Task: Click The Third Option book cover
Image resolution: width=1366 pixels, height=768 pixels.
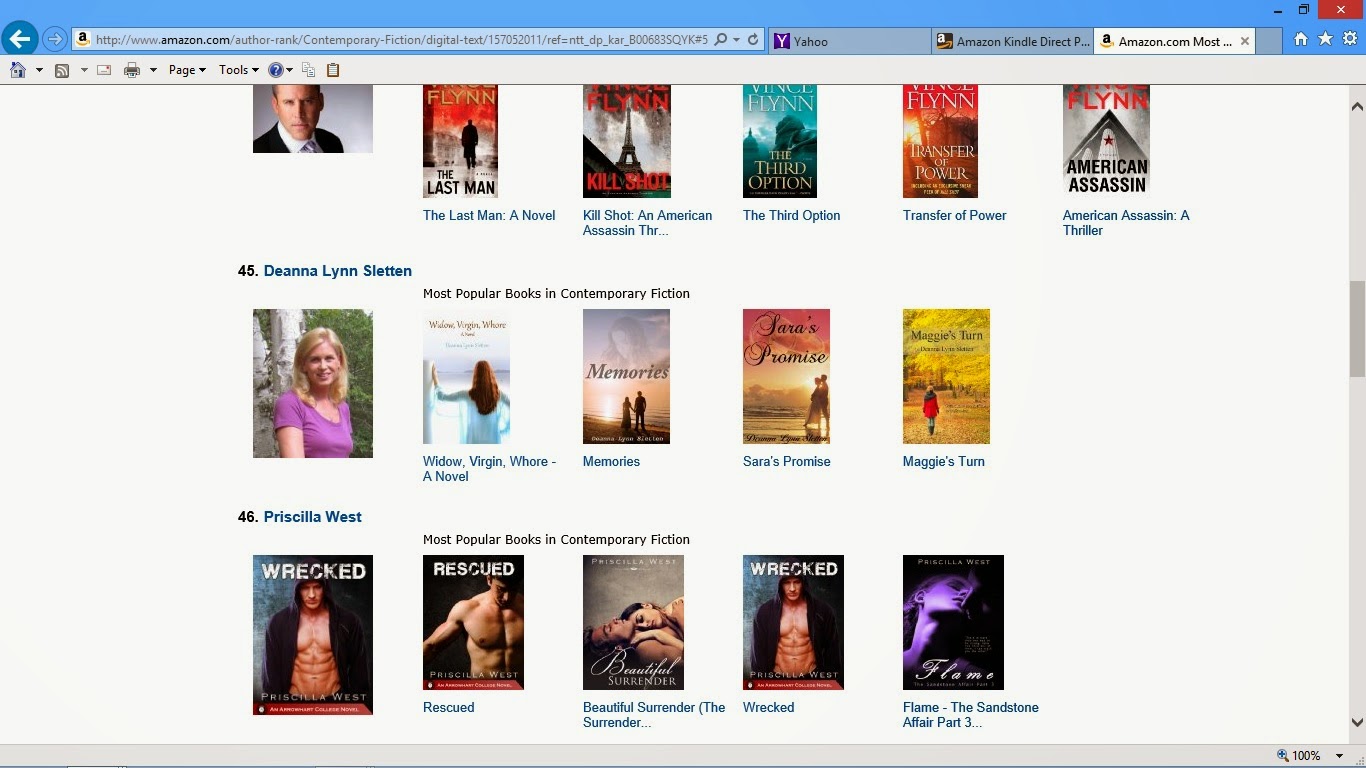Action: (x=780, y=141)
